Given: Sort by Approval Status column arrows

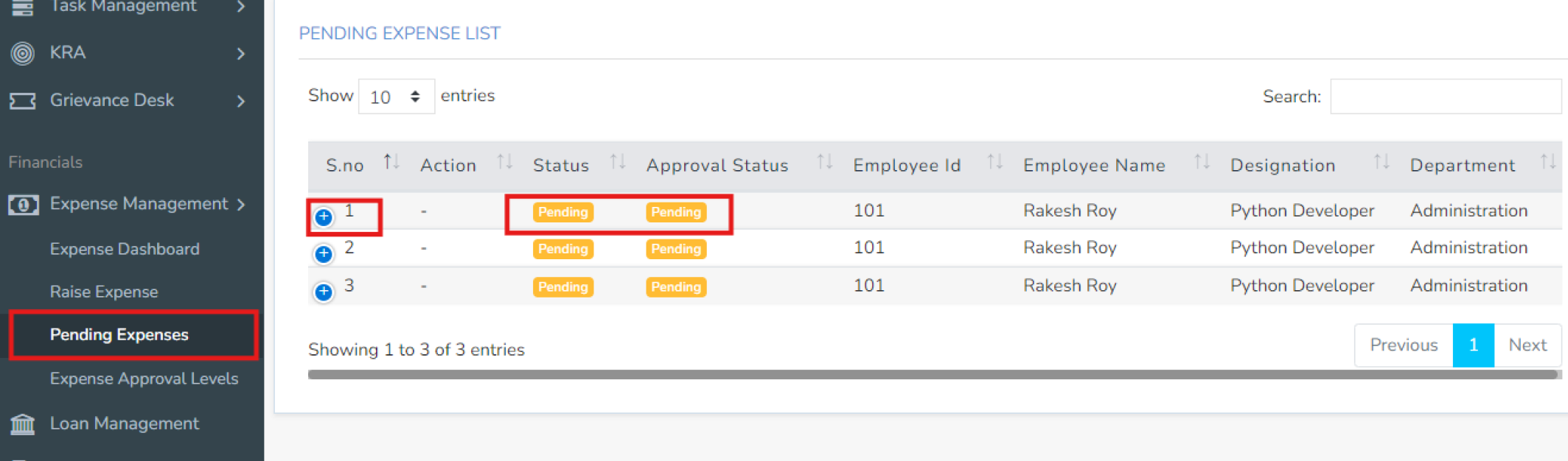Looking at the screenshot, I should [825, 161].
